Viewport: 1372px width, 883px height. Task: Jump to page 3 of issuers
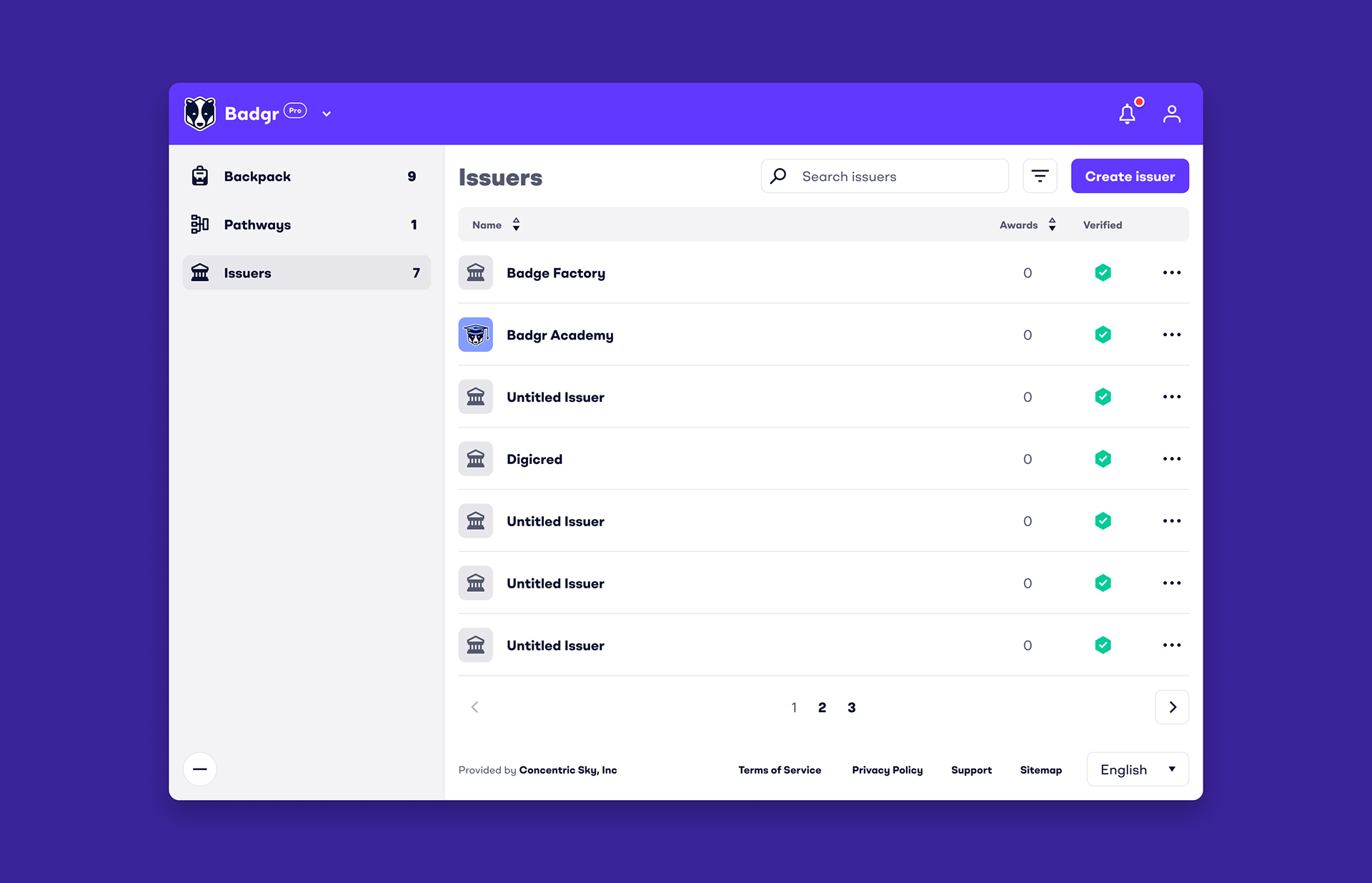tap(851, 707)
